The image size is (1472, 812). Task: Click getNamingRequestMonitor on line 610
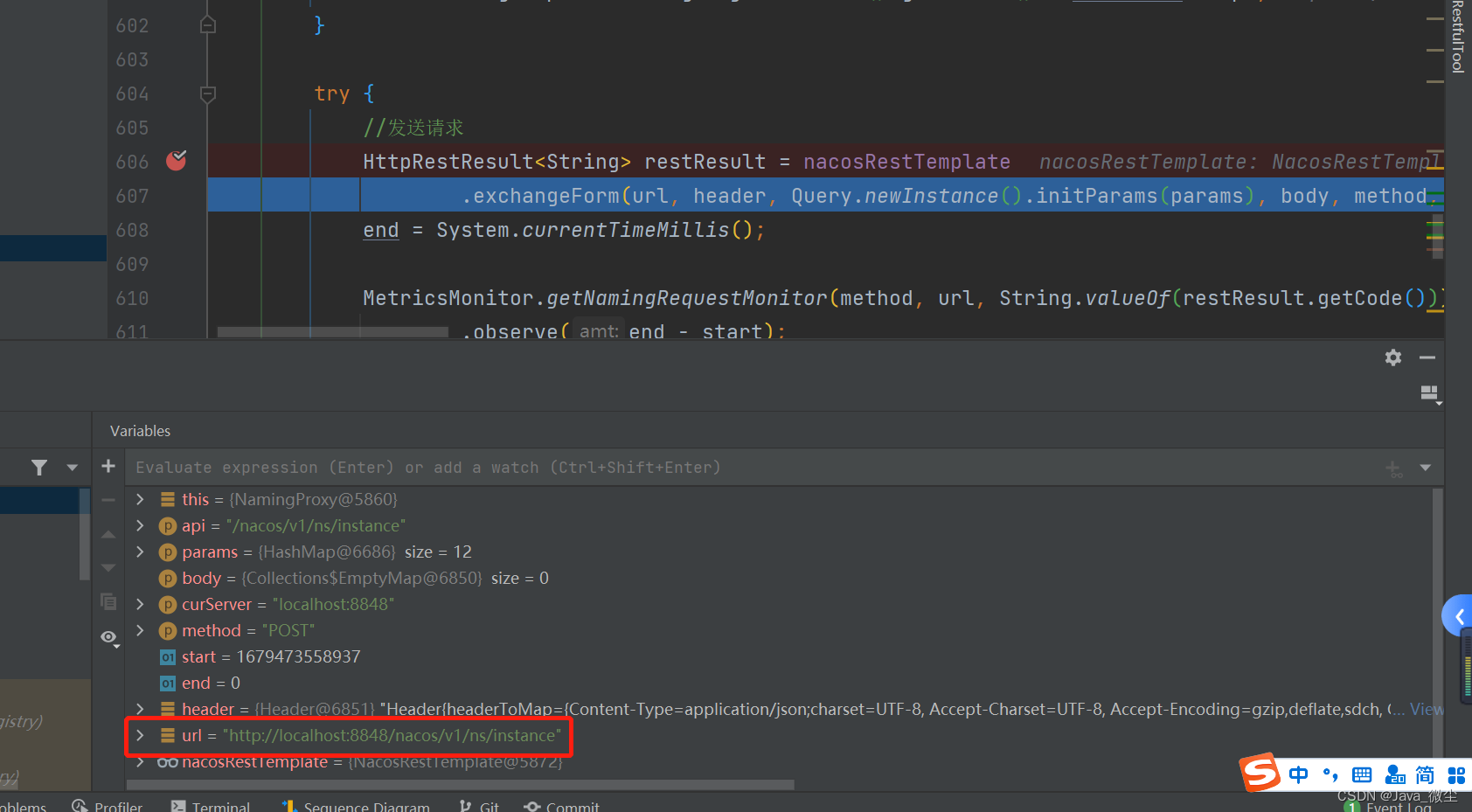tap(687, 298)
